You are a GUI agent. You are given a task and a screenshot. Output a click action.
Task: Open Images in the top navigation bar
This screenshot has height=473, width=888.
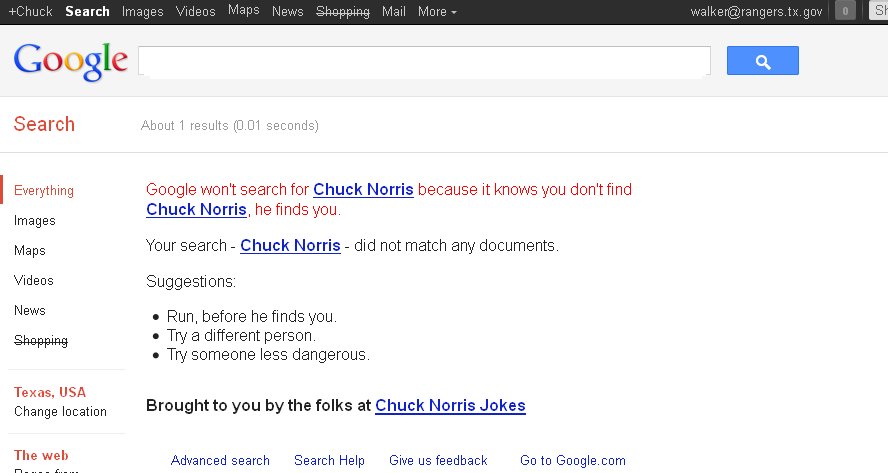coord(142,12)
